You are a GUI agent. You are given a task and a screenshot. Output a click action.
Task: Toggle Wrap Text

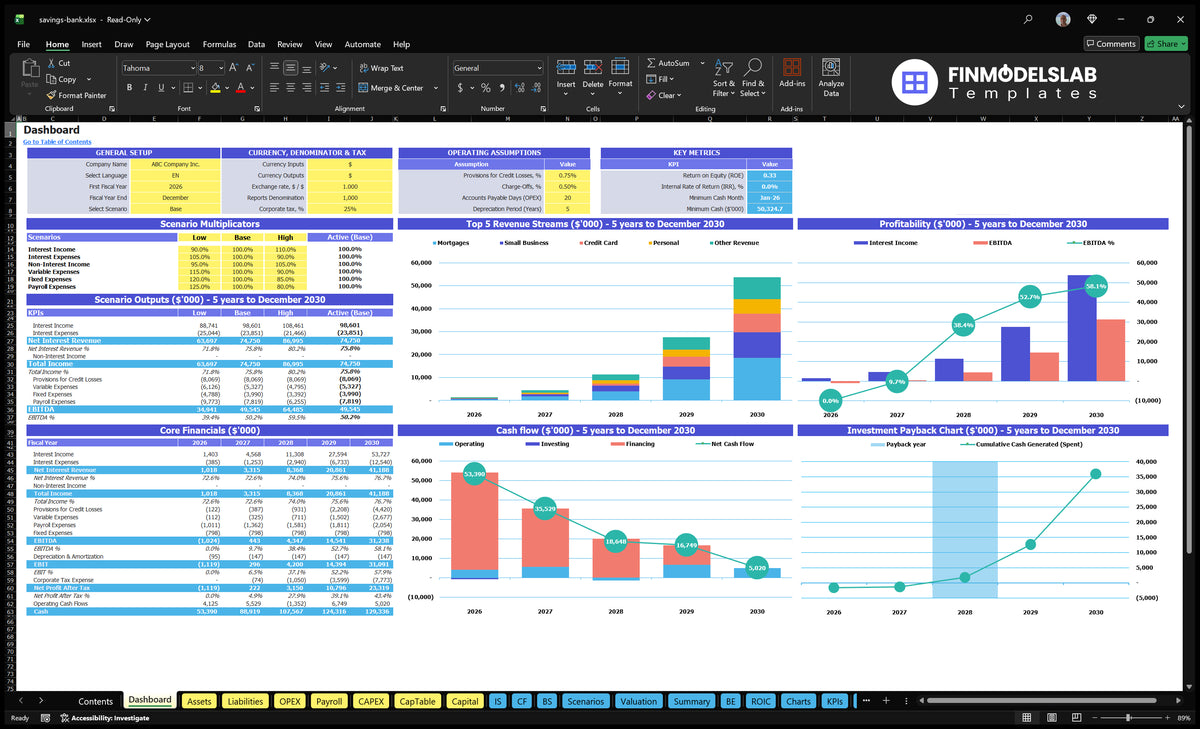pyautogui.click(x=381, y=68)
